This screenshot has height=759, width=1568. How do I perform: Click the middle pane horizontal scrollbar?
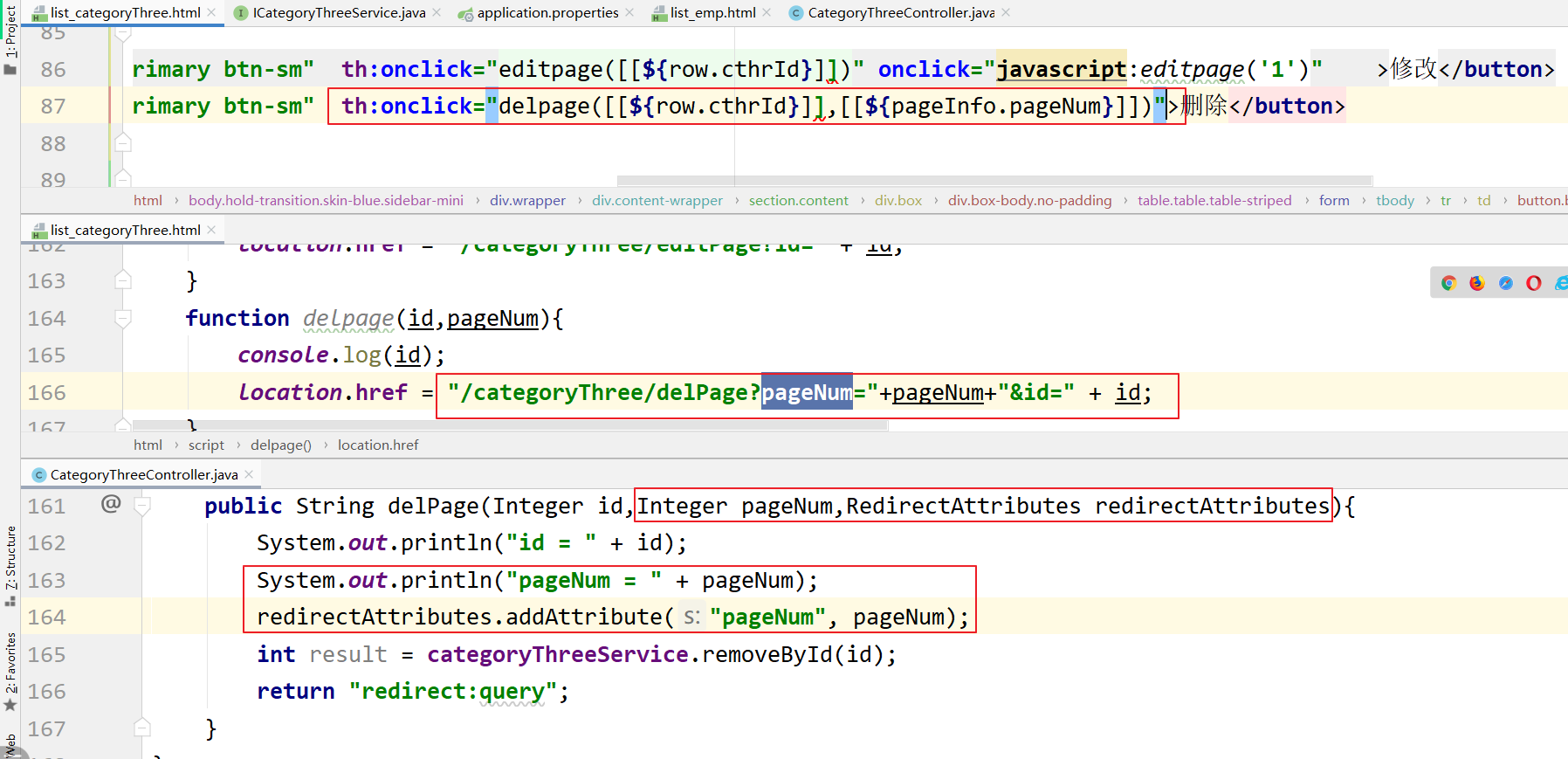coord(511,425)
